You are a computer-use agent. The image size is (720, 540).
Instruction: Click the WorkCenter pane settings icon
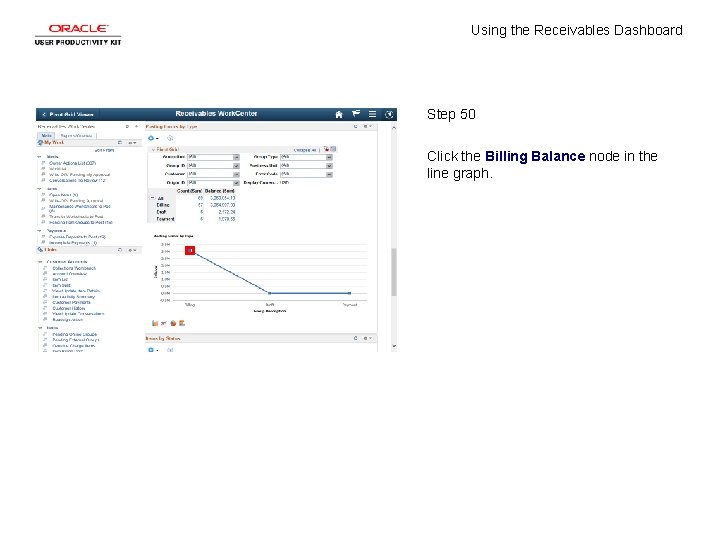[x=136, y=126]
